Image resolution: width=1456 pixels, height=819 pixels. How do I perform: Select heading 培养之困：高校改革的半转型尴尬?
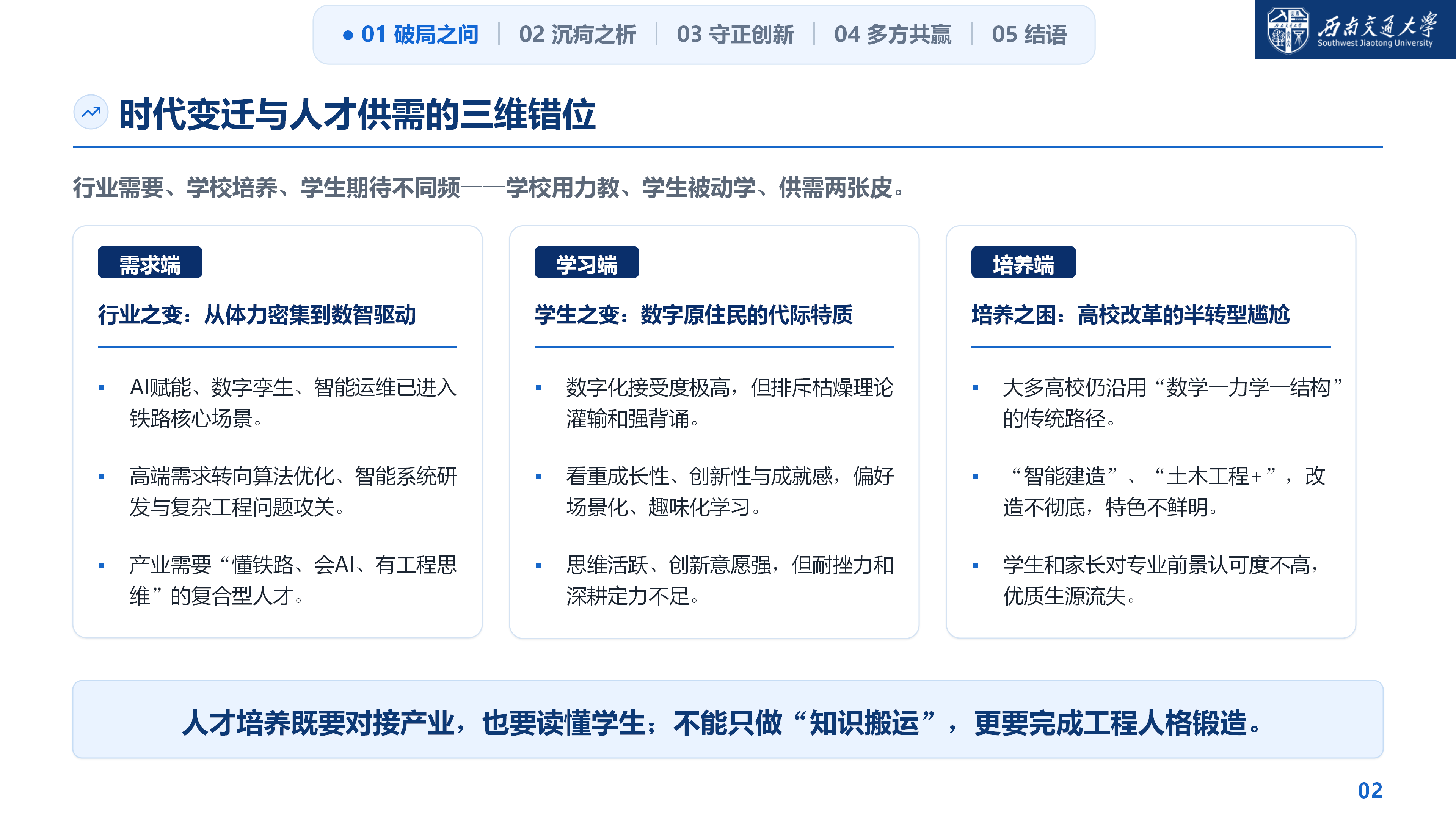[x=1130, y=315]
